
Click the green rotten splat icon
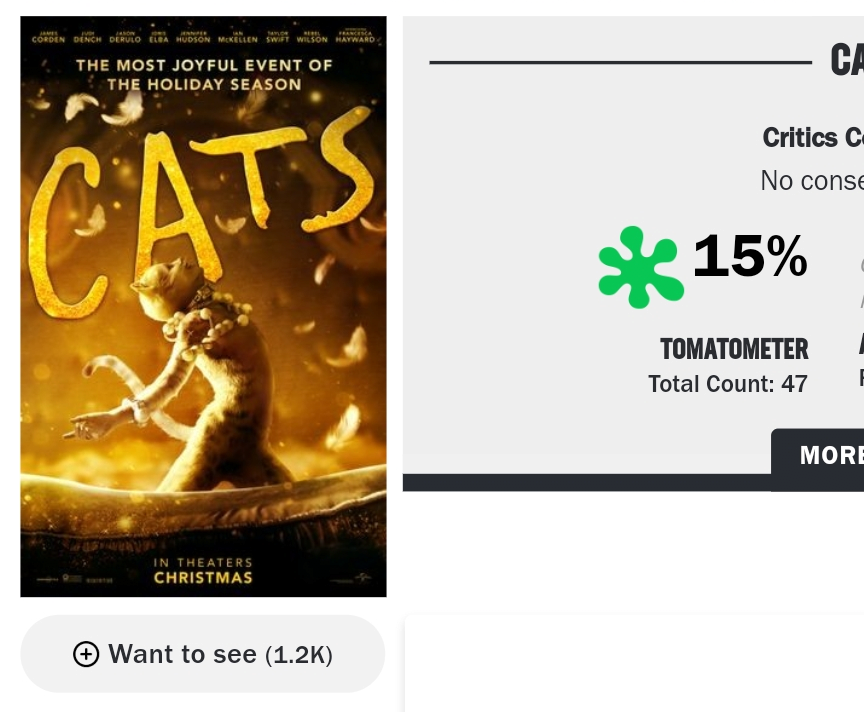tap(640, 266)
